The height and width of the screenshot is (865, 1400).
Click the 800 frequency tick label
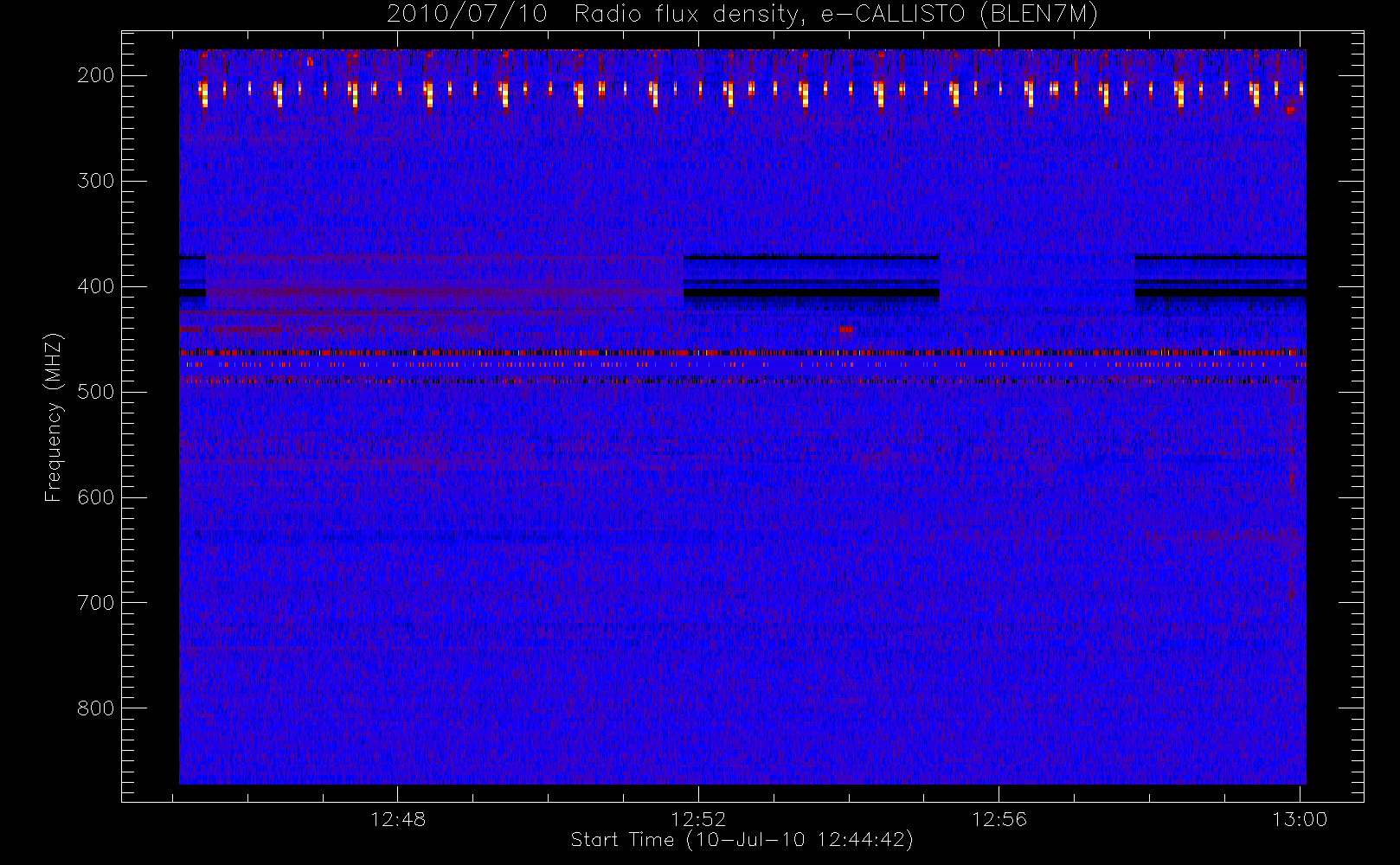[96, 708]
